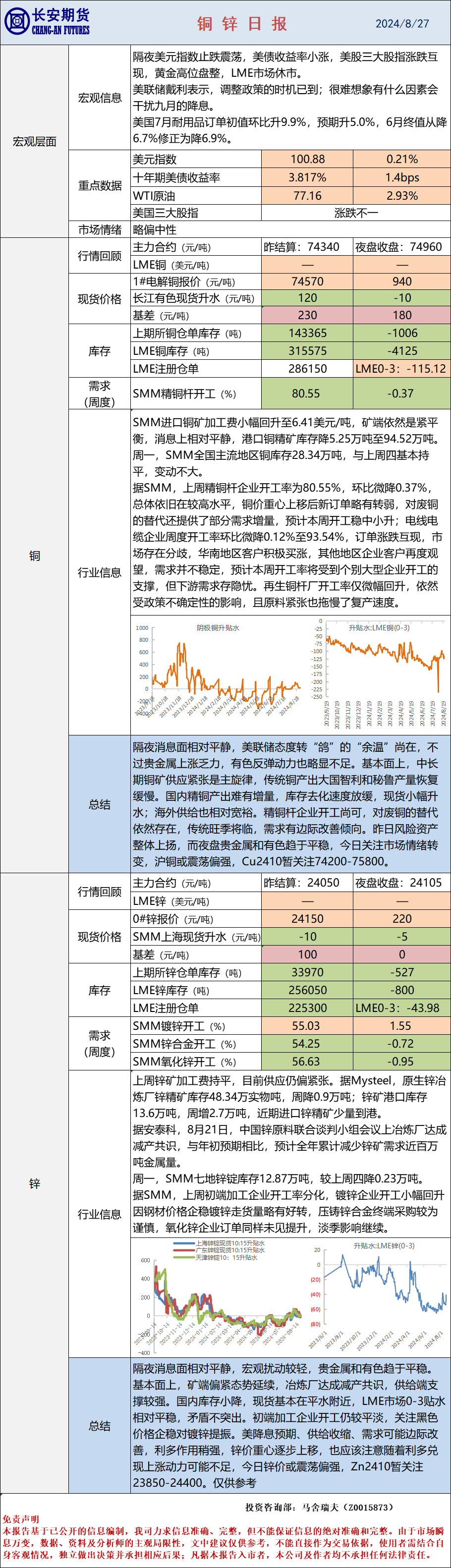Select the yield value 3.817%
451x1568 pixels.
[307, 177]
